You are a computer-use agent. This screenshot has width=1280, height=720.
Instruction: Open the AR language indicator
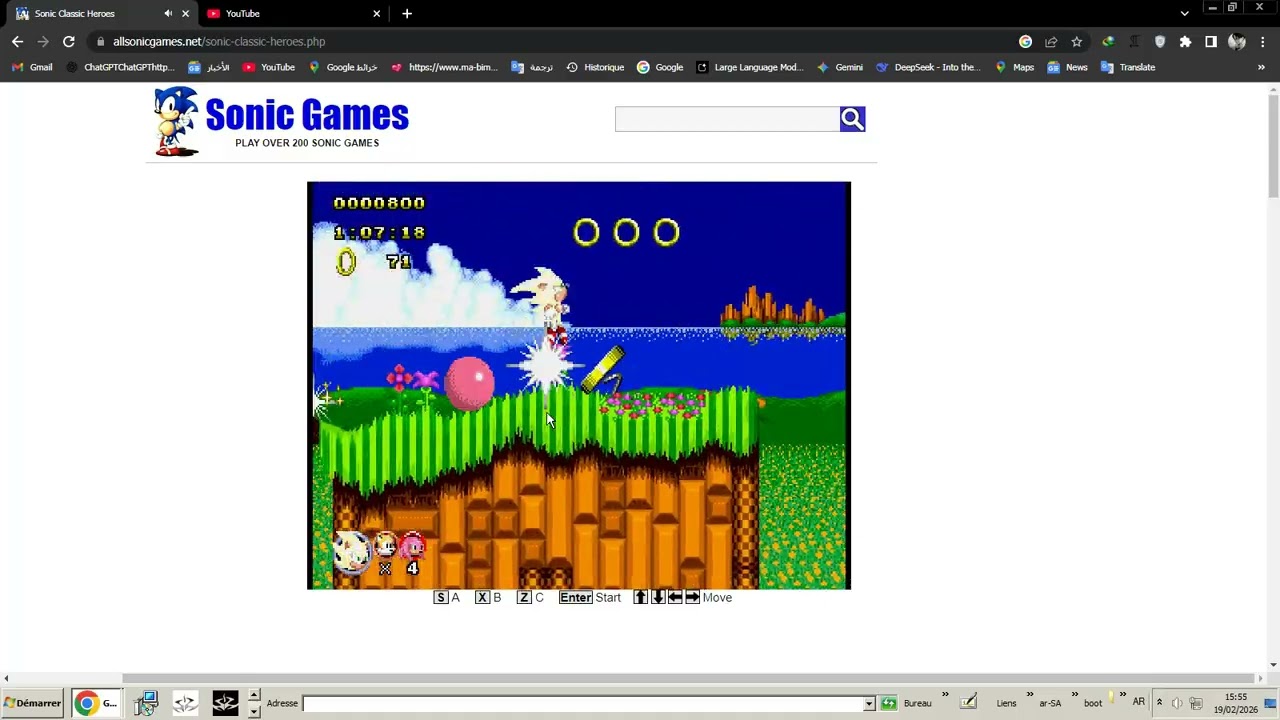1138,702
